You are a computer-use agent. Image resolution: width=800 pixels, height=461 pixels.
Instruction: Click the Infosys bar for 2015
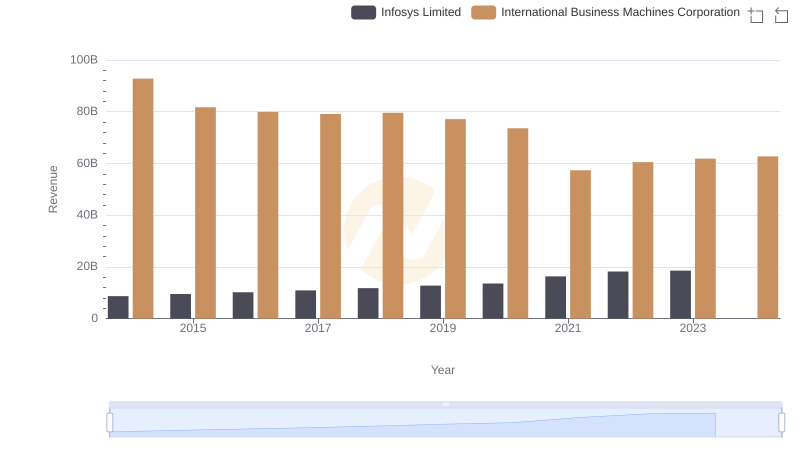pyautogui.click(x=181, y=306)
